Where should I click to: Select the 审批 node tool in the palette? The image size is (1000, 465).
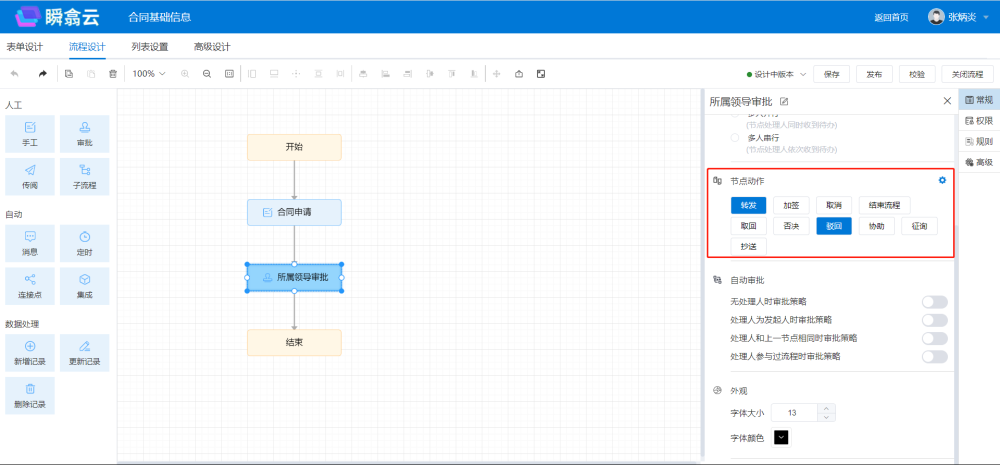[x=84, y=133]
